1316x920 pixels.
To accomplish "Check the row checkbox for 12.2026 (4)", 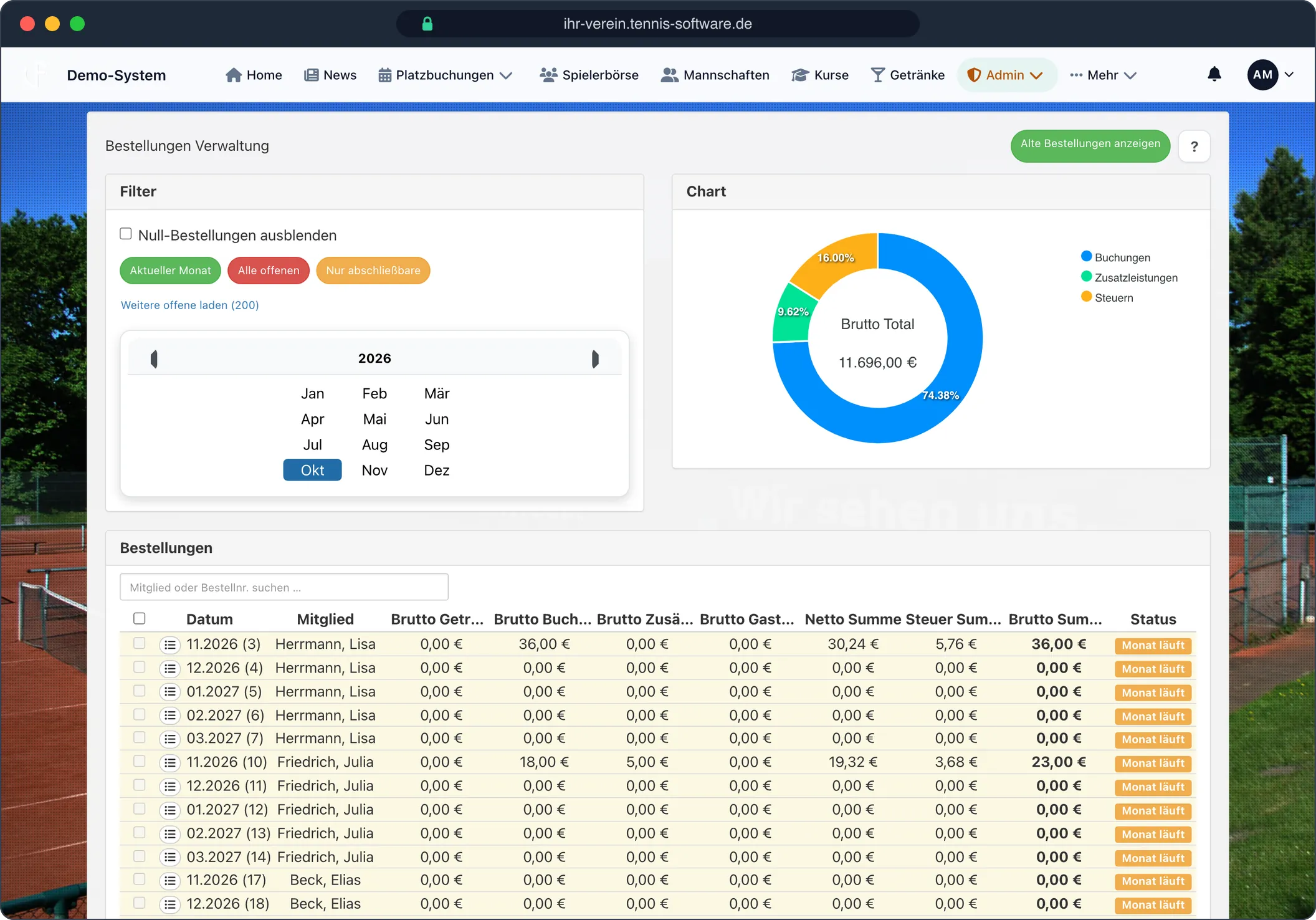I will tap(140, 667).
